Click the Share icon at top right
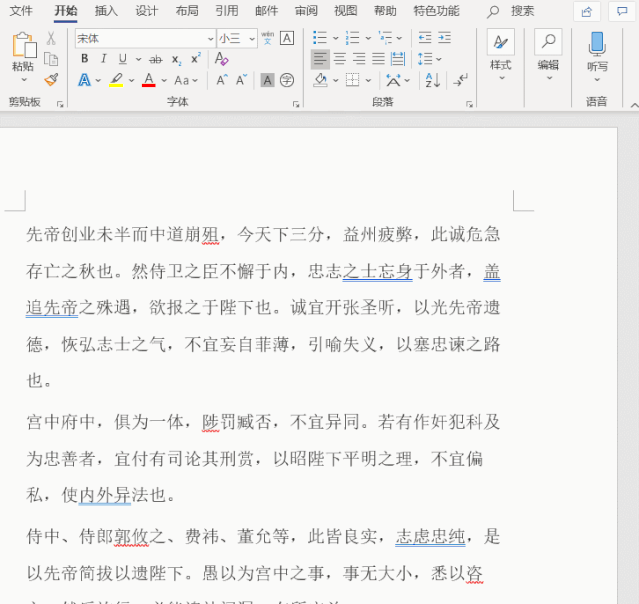 (x=587, y=11)
